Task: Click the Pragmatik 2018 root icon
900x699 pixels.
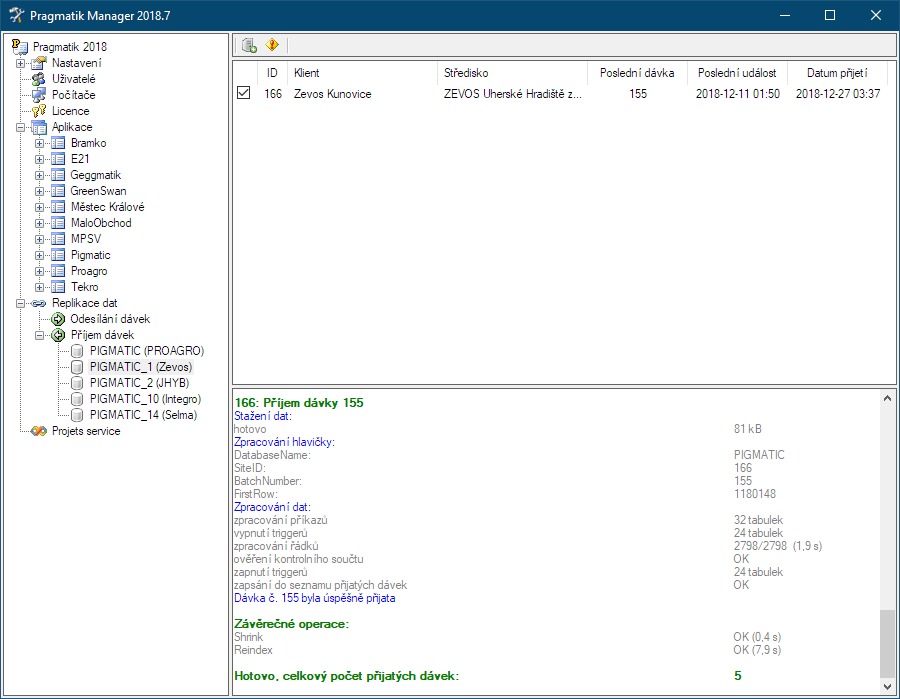Action: click(20, 47)
